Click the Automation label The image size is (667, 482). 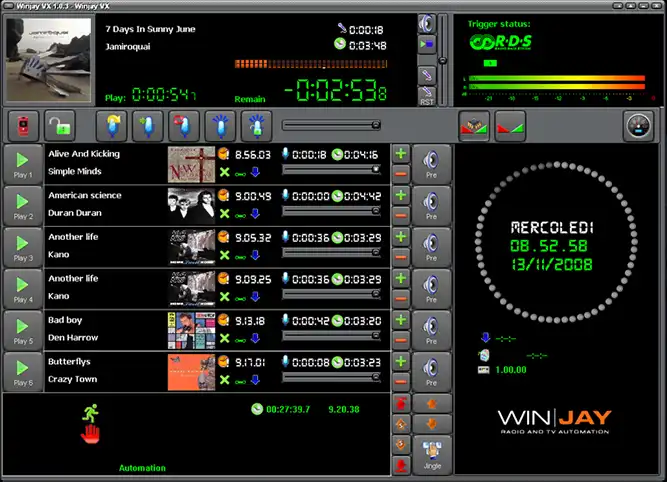click(142, 468)
